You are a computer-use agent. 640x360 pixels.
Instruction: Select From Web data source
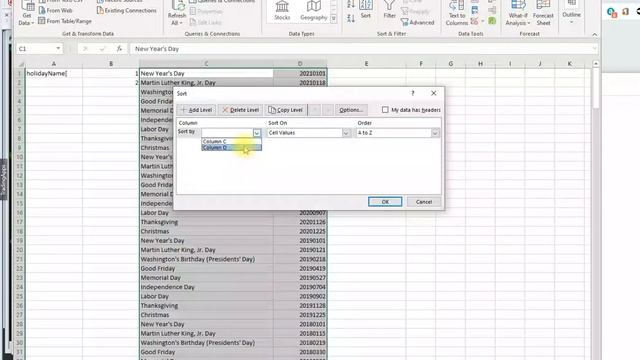[55, 10]
